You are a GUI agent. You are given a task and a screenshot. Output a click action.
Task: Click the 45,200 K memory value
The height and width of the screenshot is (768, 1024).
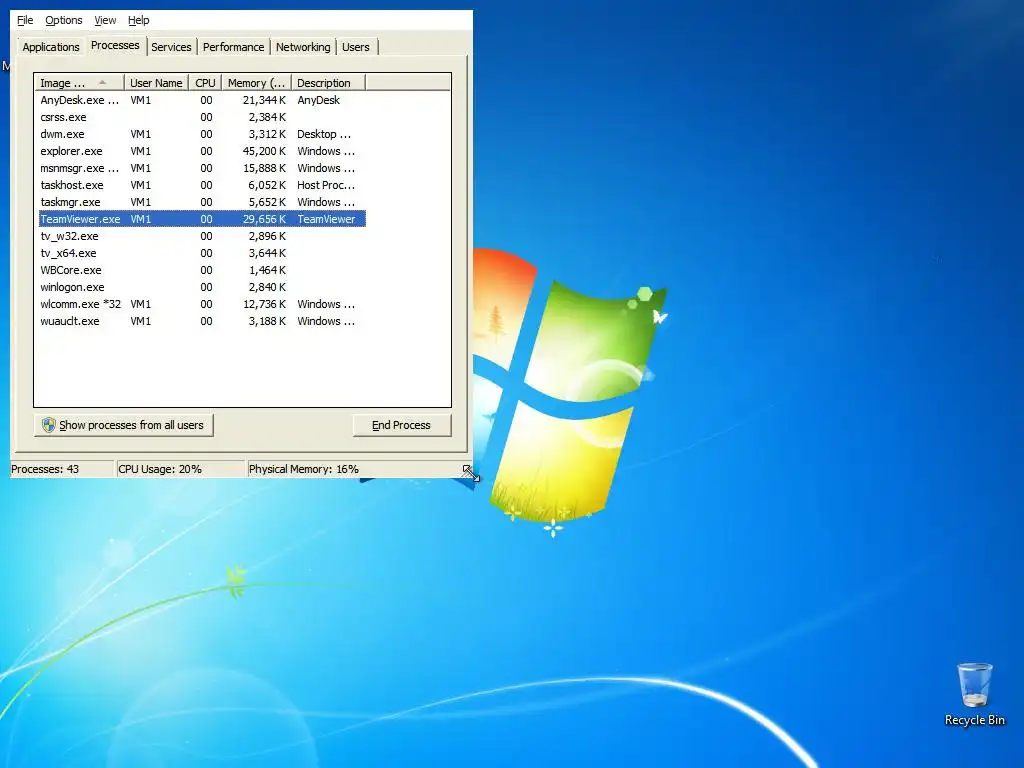coord(264,151)
